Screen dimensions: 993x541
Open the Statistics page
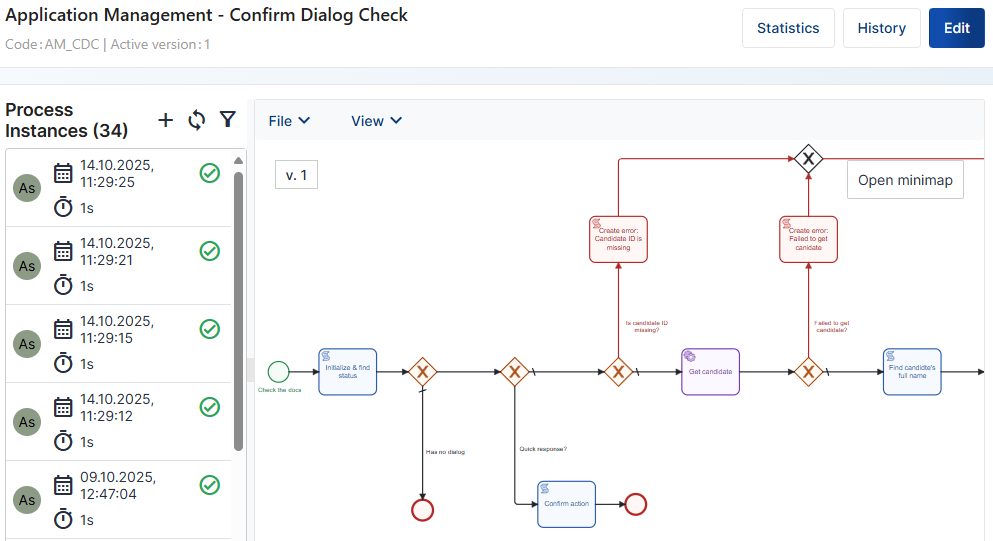[788, 28]
